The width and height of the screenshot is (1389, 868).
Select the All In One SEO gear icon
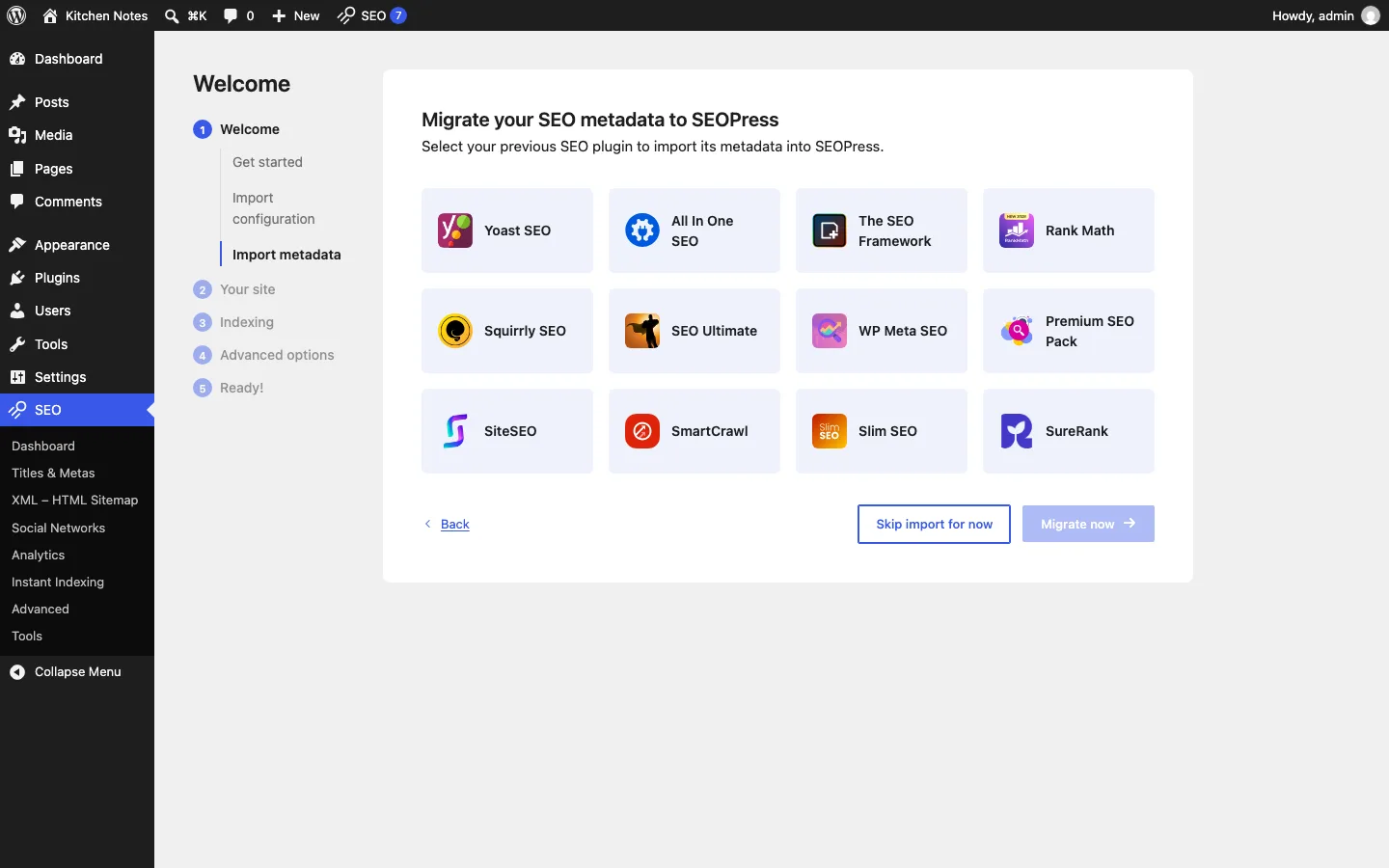[642, 231]
